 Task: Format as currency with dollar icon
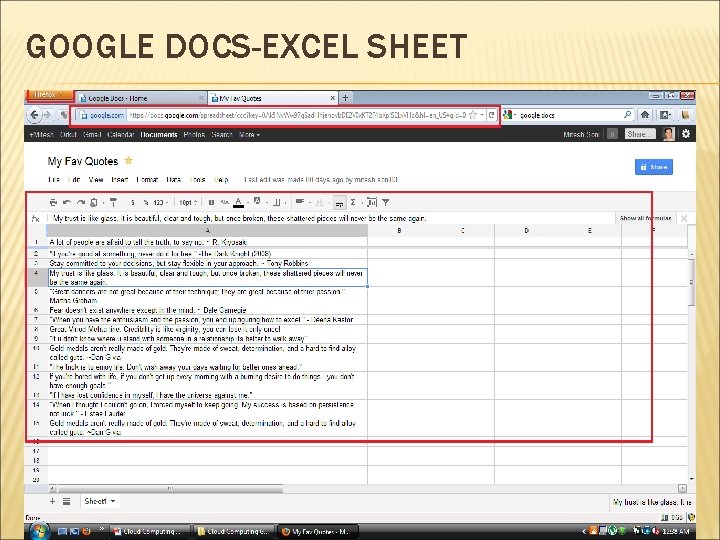point(133,202)
